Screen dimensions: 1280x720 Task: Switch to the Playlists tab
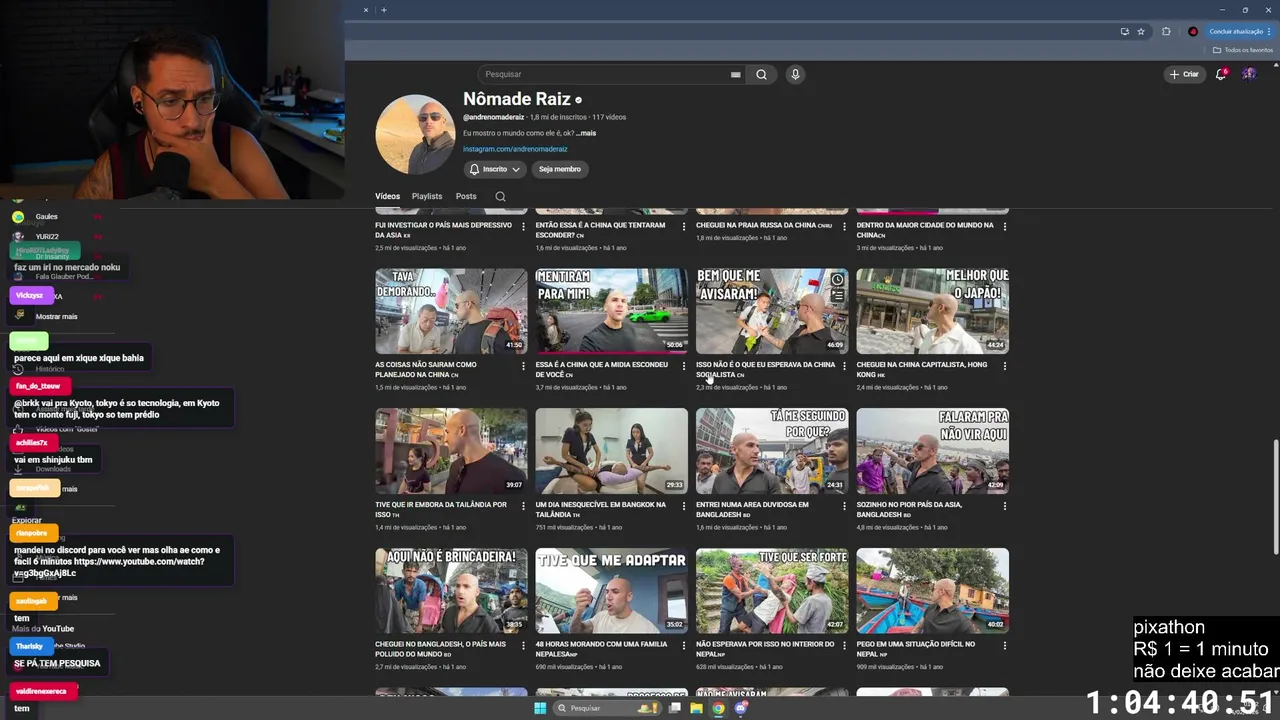tap(427, 196)
